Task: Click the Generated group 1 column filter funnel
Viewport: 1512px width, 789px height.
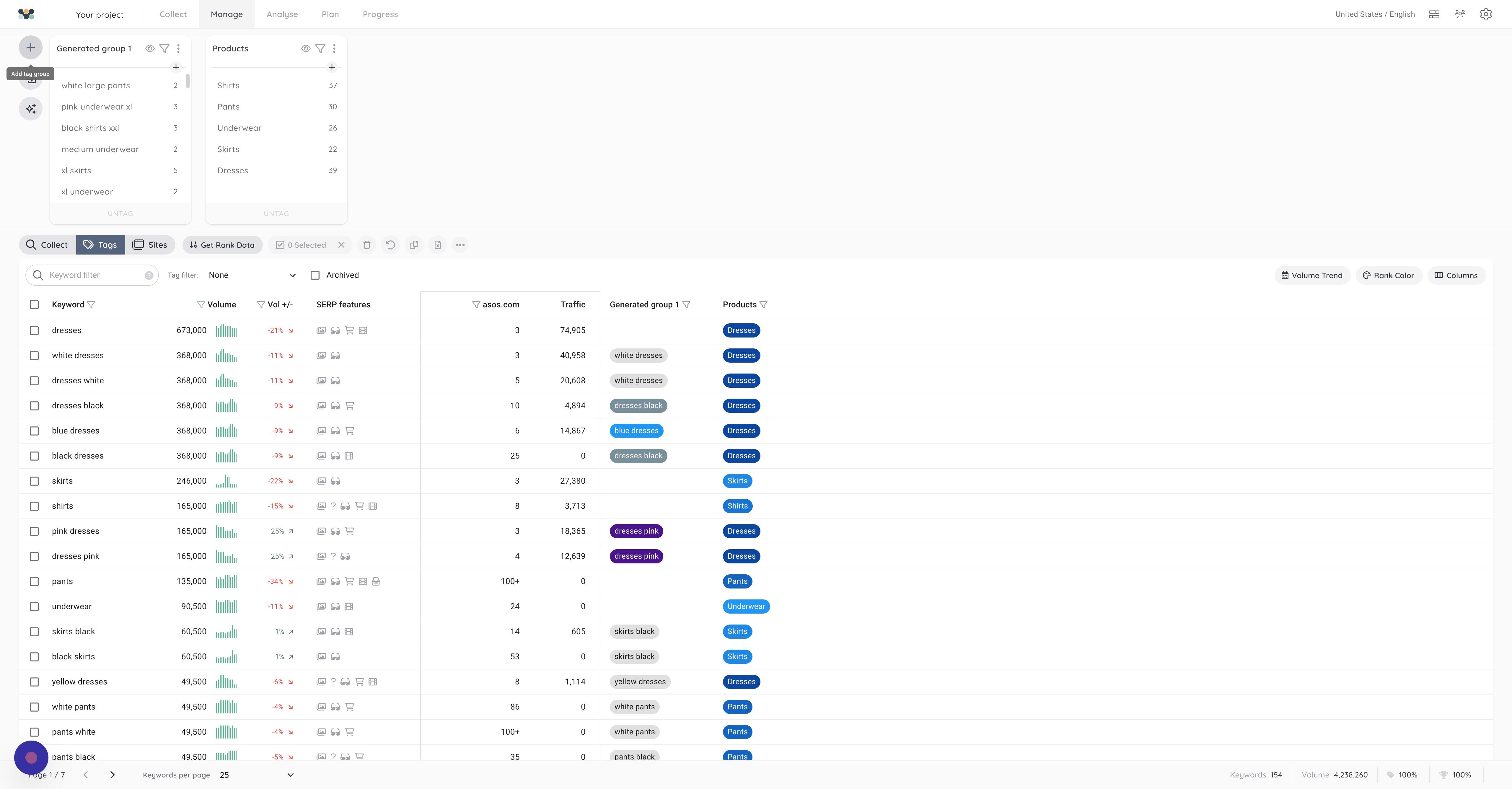Action: click(x=686, y=305)
